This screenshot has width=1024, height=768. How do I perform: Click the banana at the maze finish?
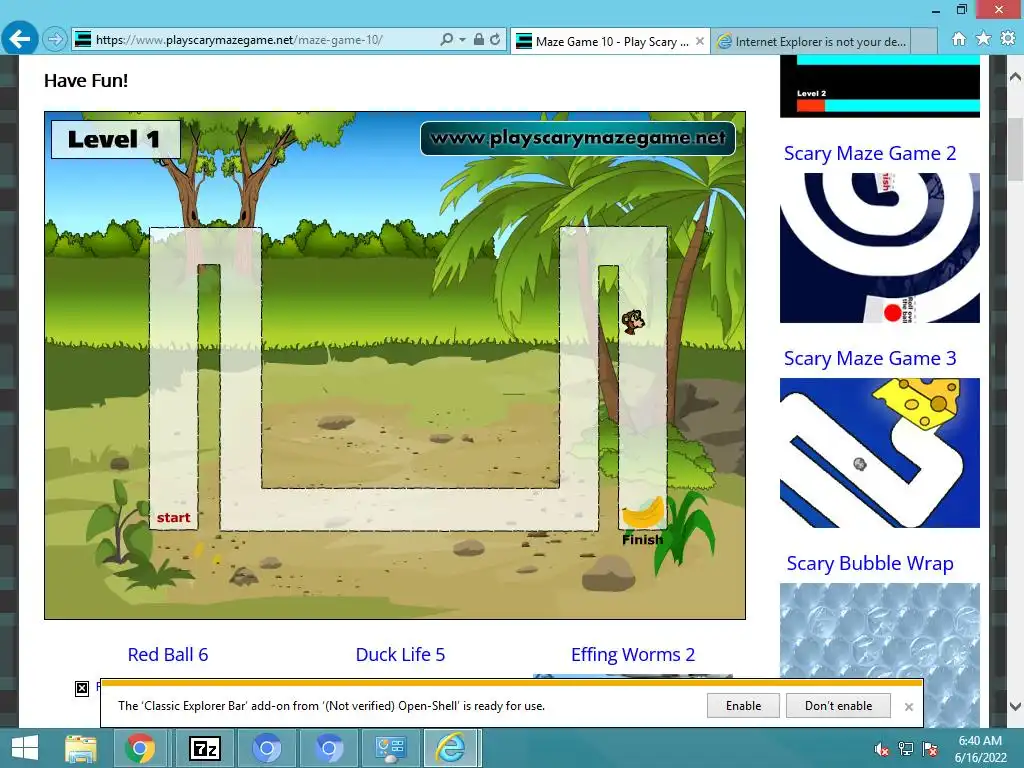(x=643, y=513)
